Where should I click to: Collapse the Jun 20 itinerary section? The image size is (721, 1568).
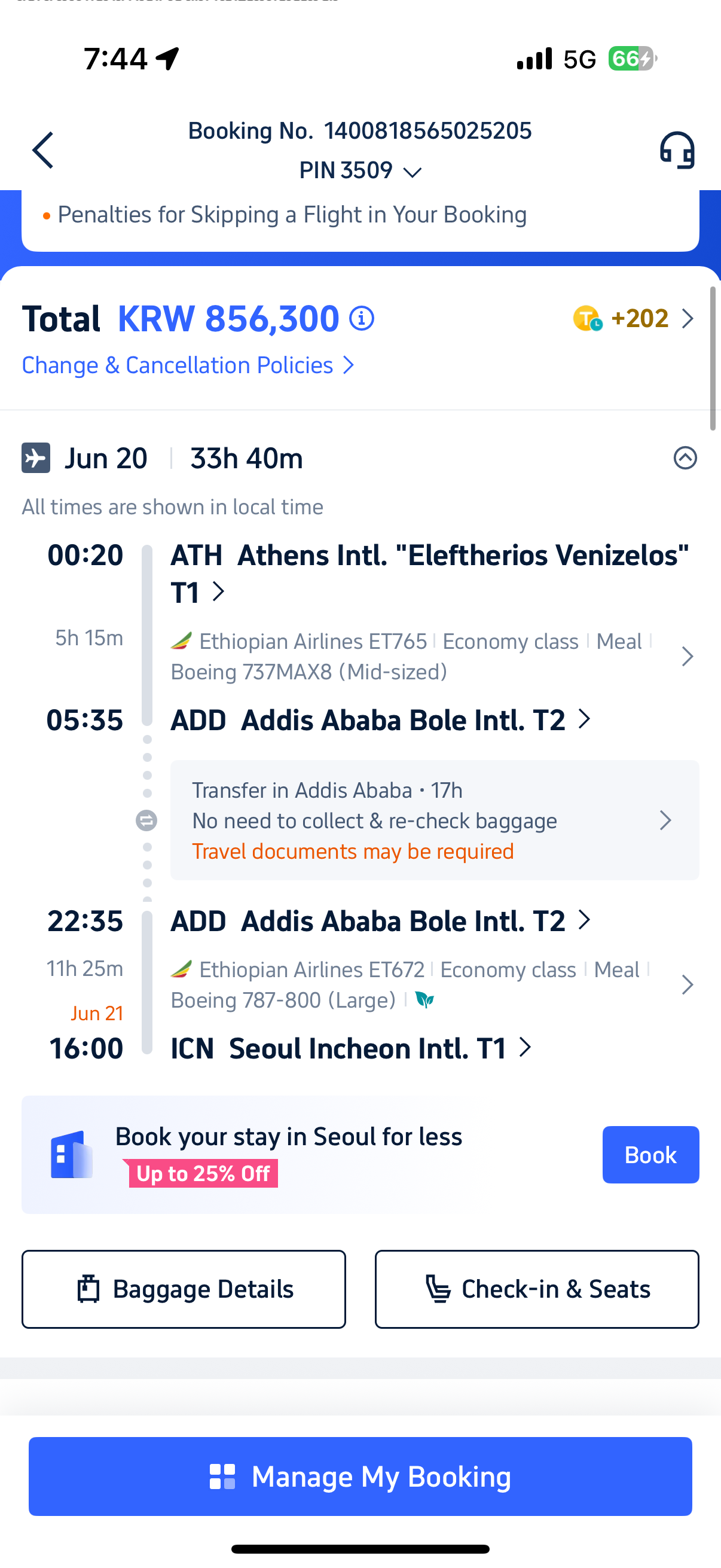(x=685, y=457)
